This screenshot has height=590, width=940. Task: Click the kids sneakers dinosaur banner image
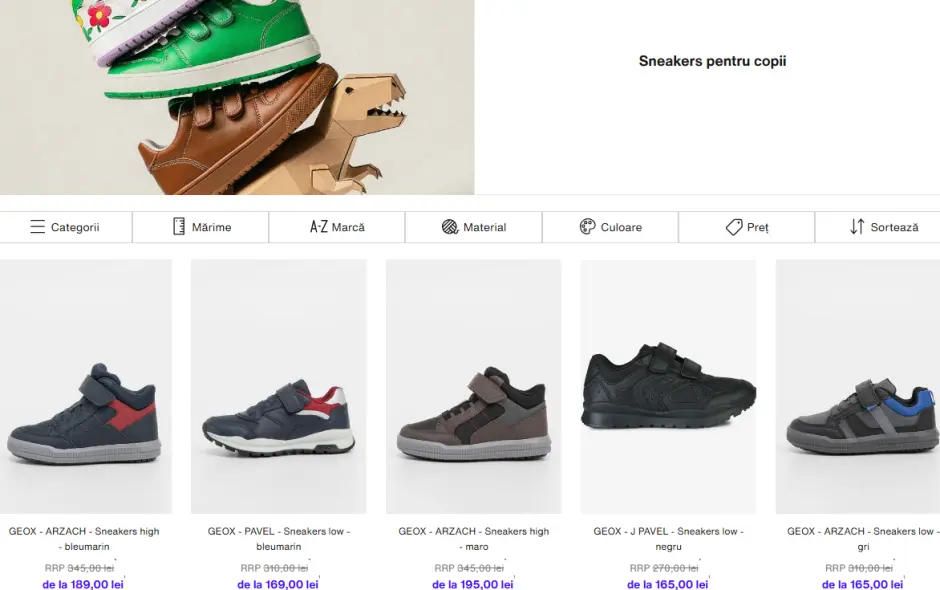click(237, 97)
